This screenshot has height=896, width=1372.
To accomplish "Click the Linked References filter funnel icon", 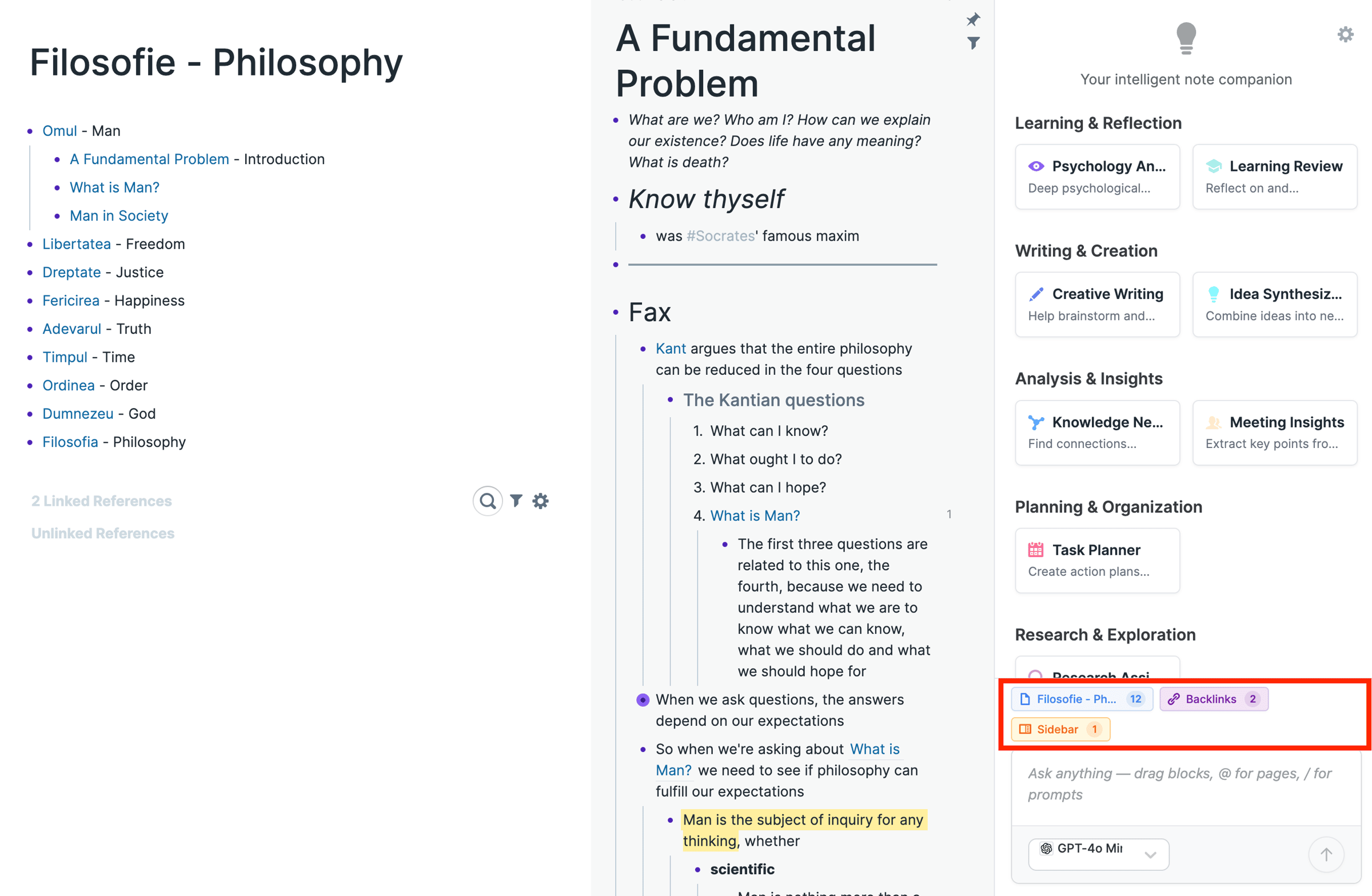I will coord(516,501).
